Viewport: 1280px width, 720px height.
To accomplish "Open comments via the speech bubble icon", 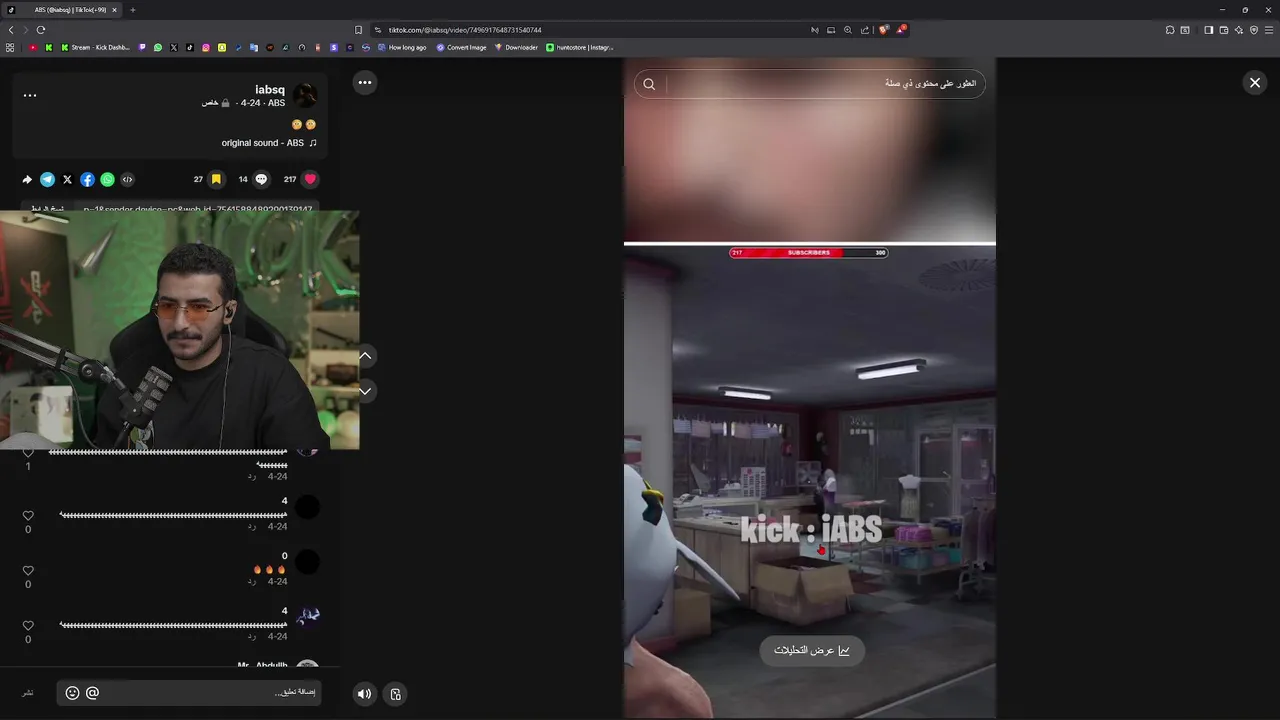I will pyautogui.click(x=261, y=179).
